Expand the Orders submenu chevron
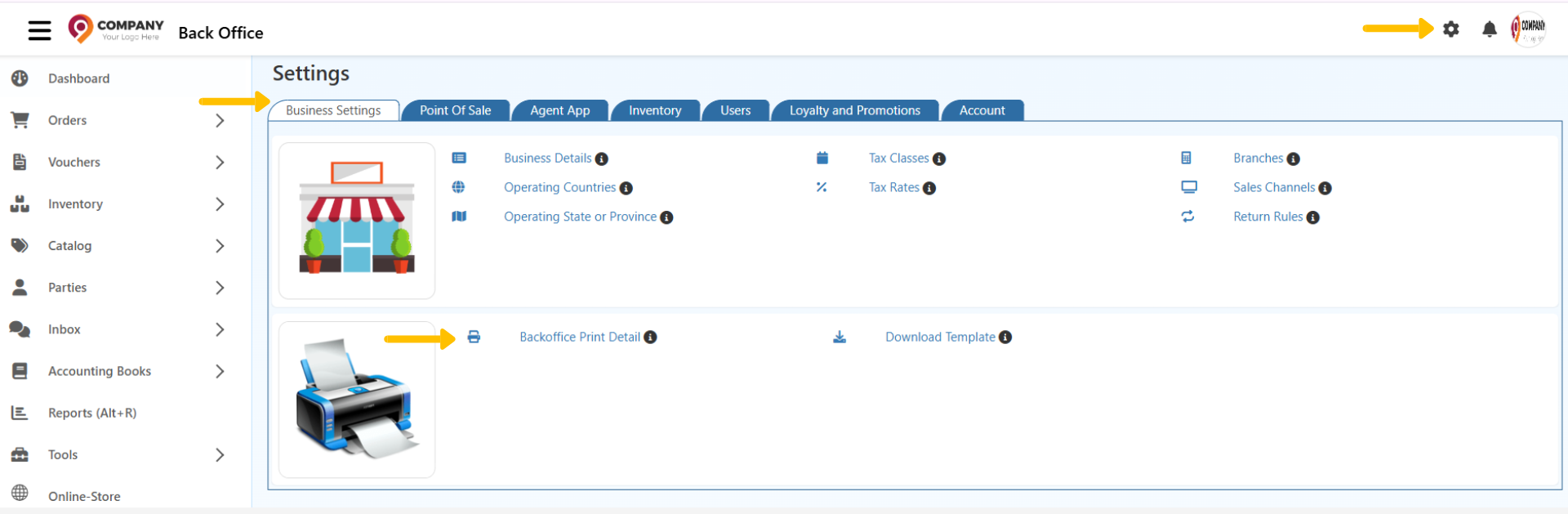 click(220, 120)
